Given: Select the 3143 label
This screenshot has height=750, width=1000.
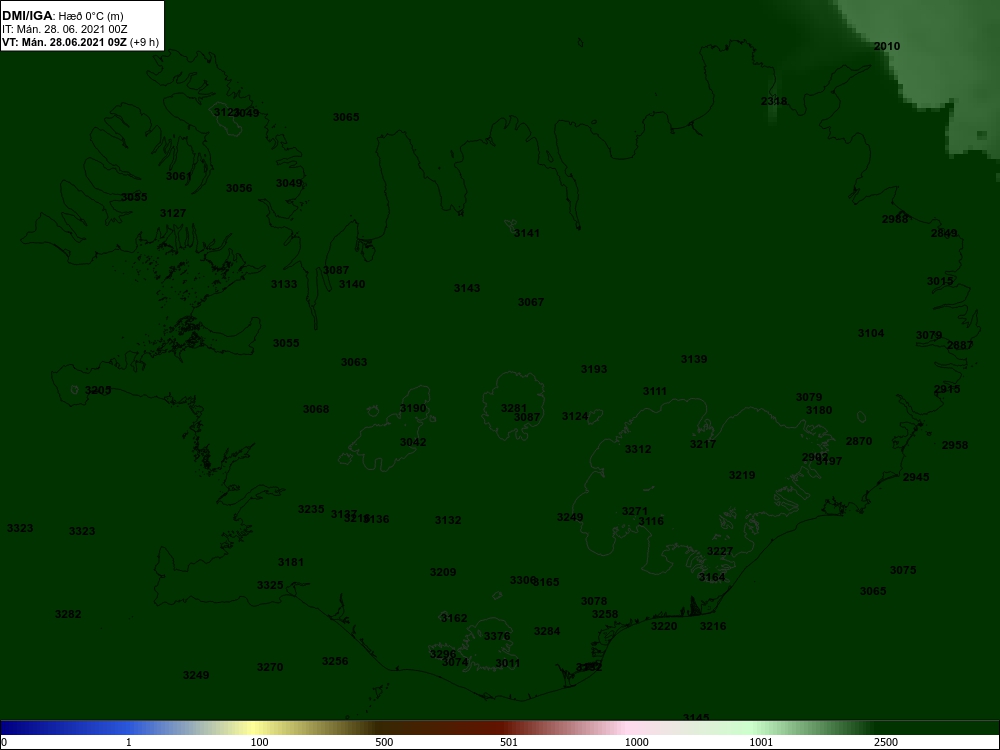Looking at the screenshot, I should 467,288.
